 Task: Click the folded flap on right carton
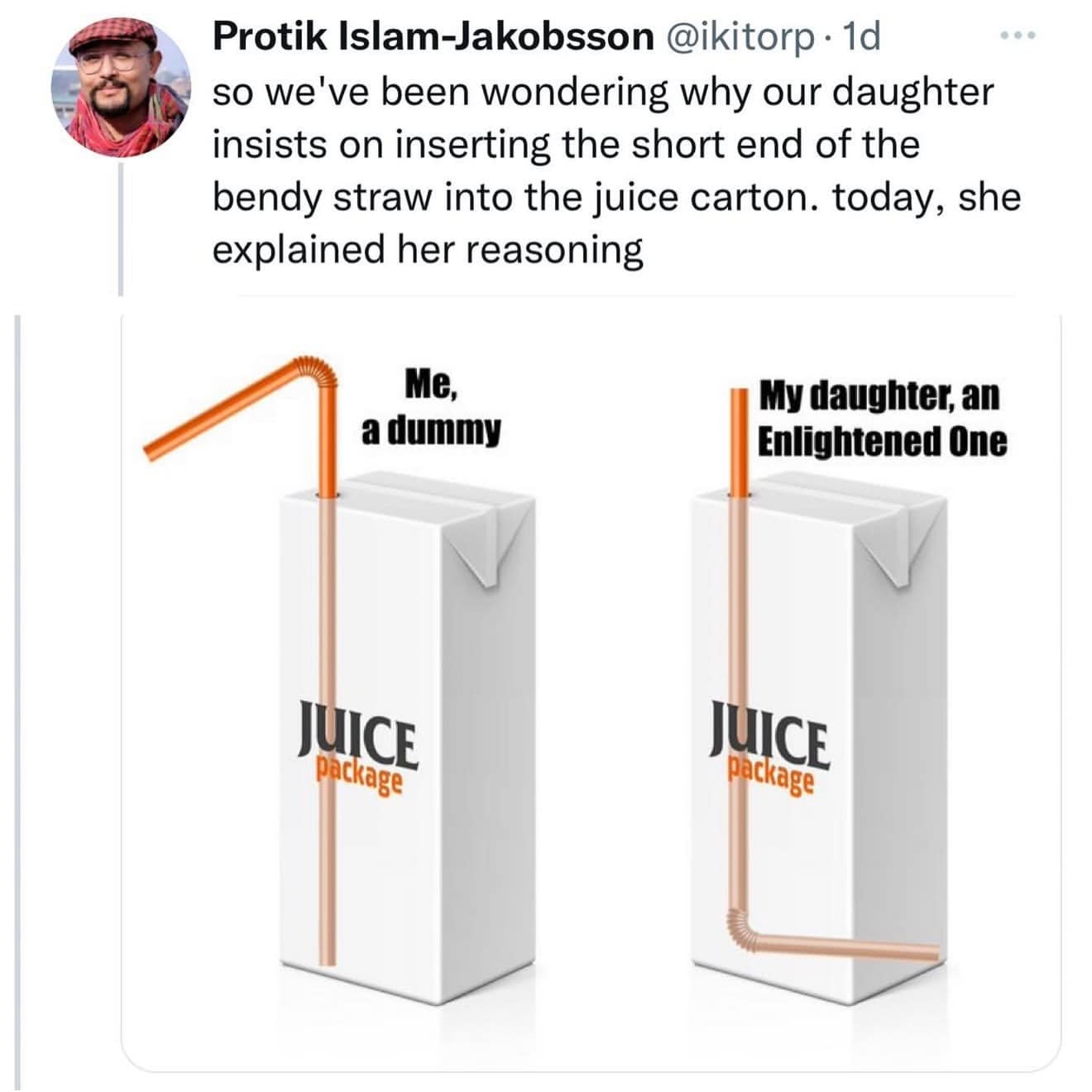pos(898,548)
